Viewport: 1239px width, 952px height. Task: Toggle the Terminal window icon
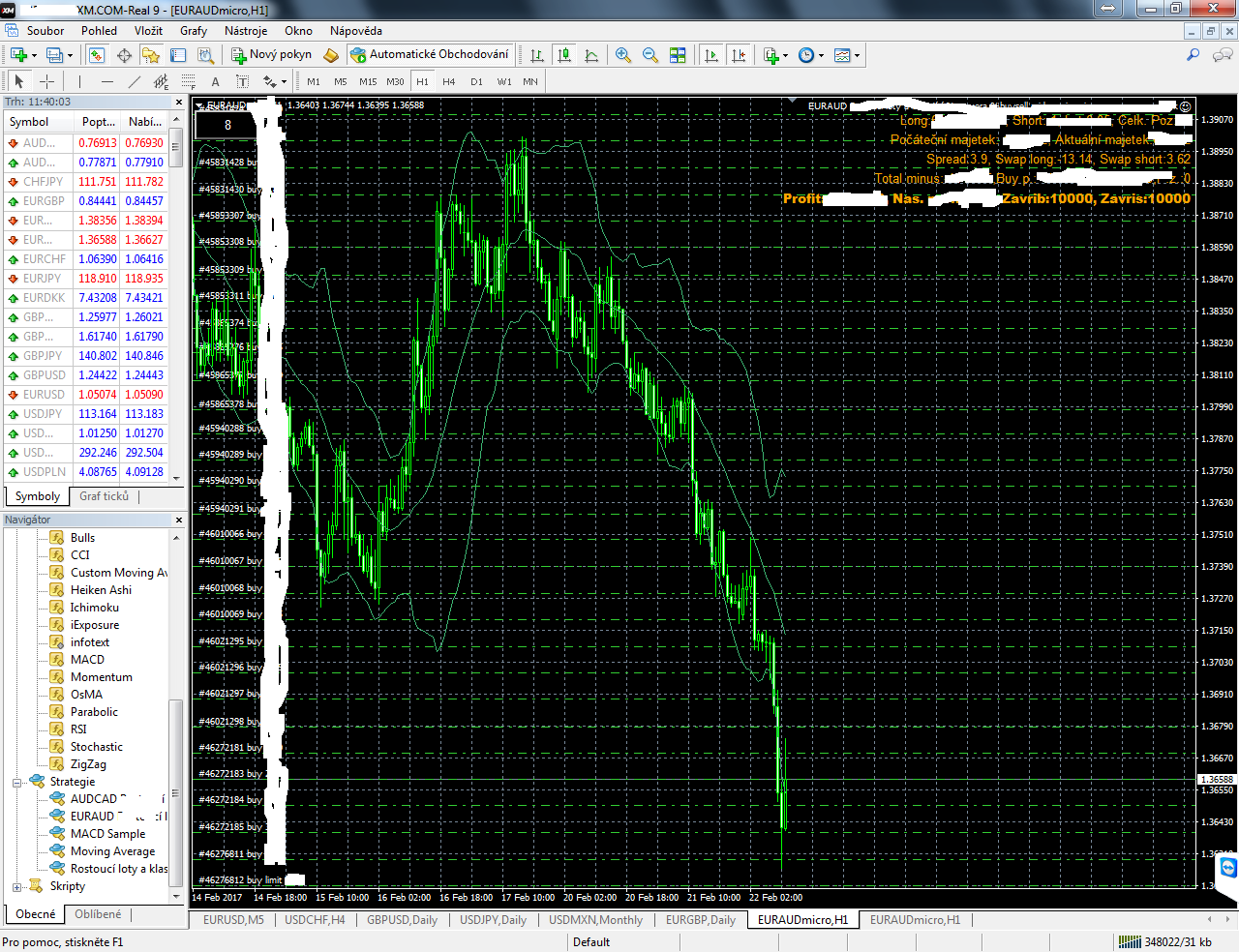point(178,55)
